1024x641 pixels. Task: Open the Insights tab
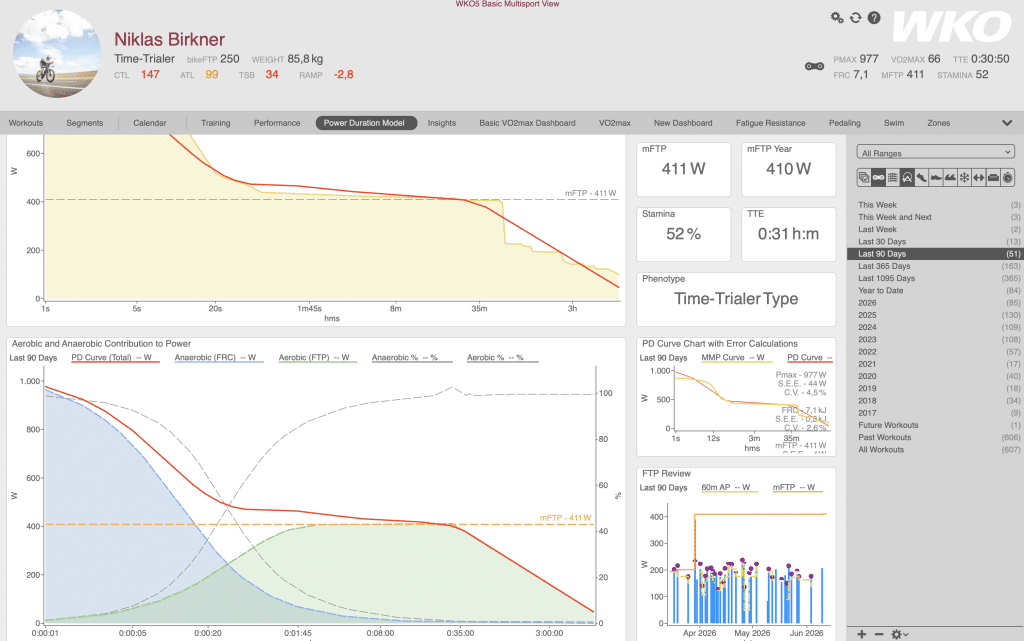pos(441,123)
